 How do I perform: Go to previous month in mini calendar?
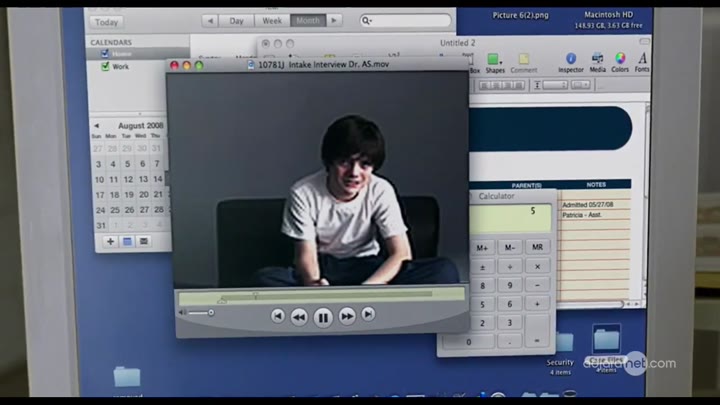pos(97,126)
